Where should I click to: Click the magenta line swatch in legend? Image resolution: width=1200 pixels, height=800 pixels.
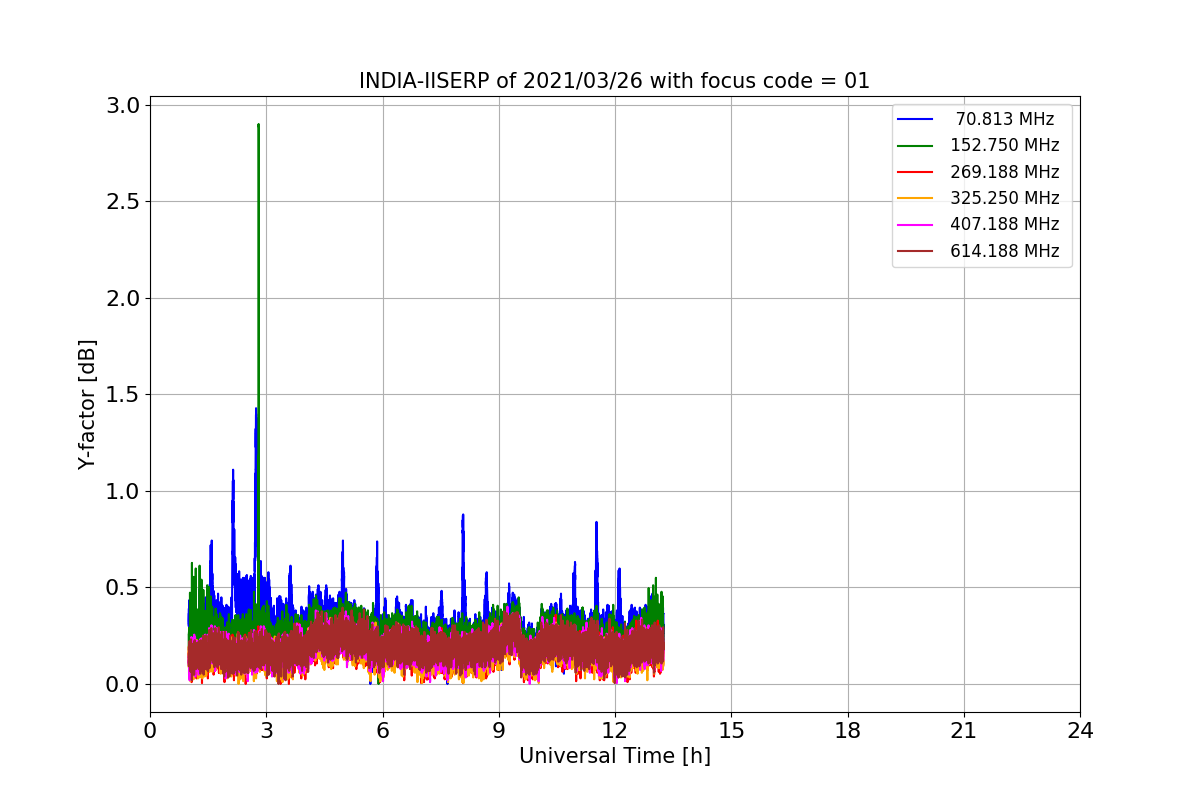pos(915,224)
